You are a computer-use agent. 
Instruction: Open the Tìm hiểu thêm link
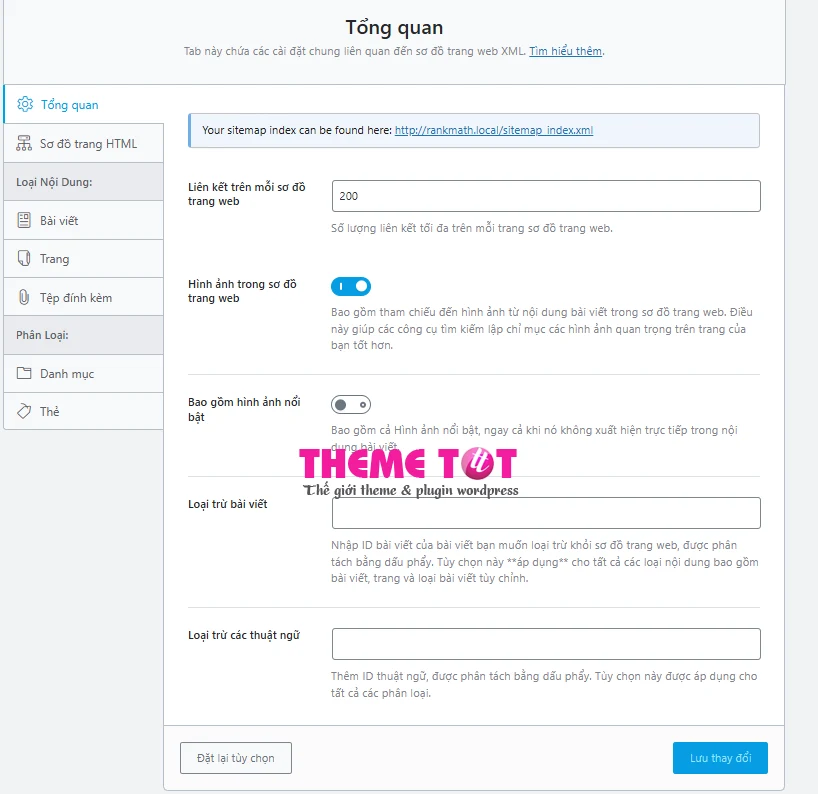point(566,51)
